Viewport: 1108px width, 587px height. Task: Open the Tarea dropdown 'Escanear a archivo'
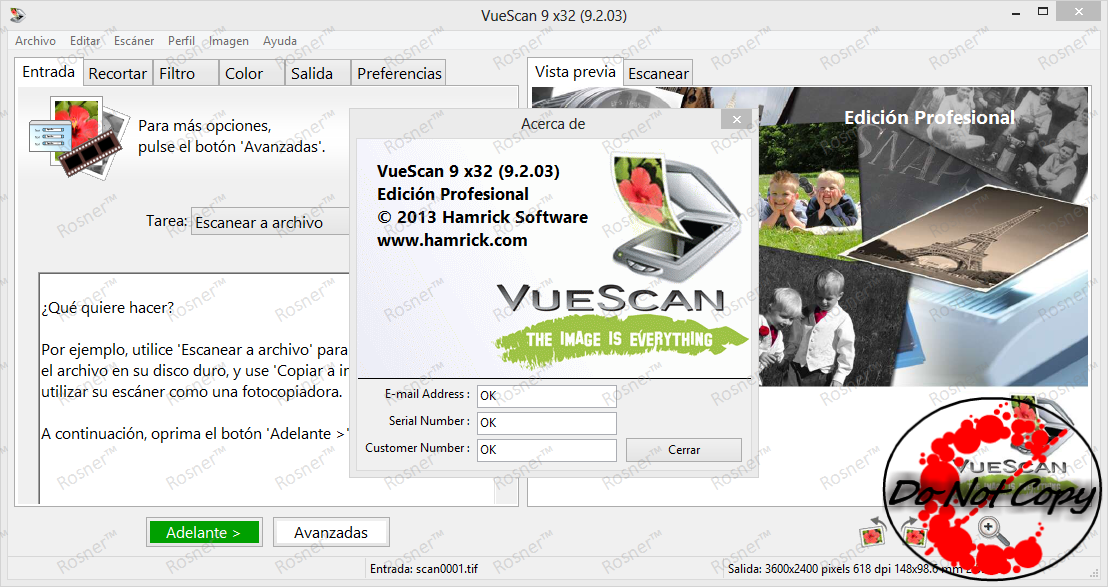point(271,222)
